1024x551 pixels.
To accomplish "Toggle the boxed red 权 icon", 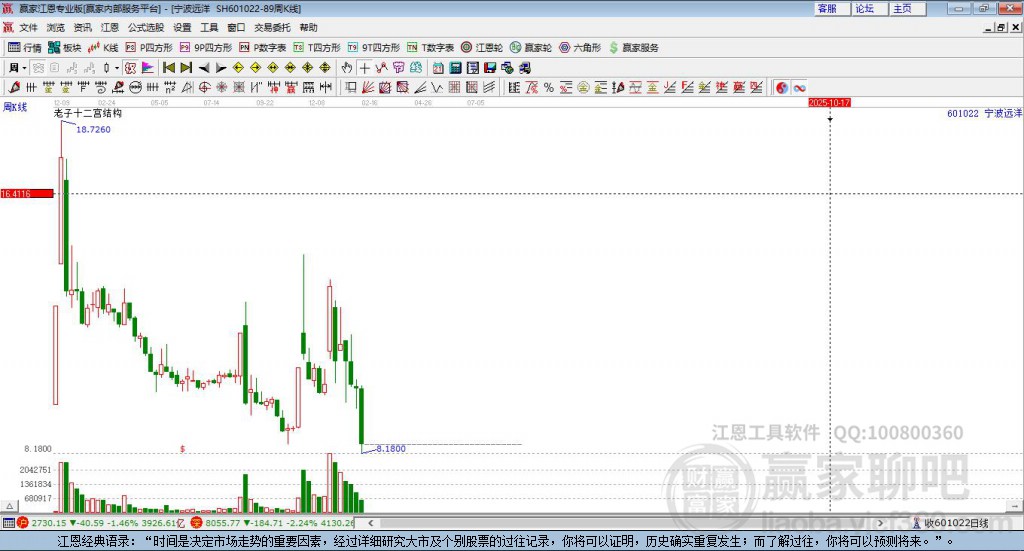I will click(x=131, y=68).
